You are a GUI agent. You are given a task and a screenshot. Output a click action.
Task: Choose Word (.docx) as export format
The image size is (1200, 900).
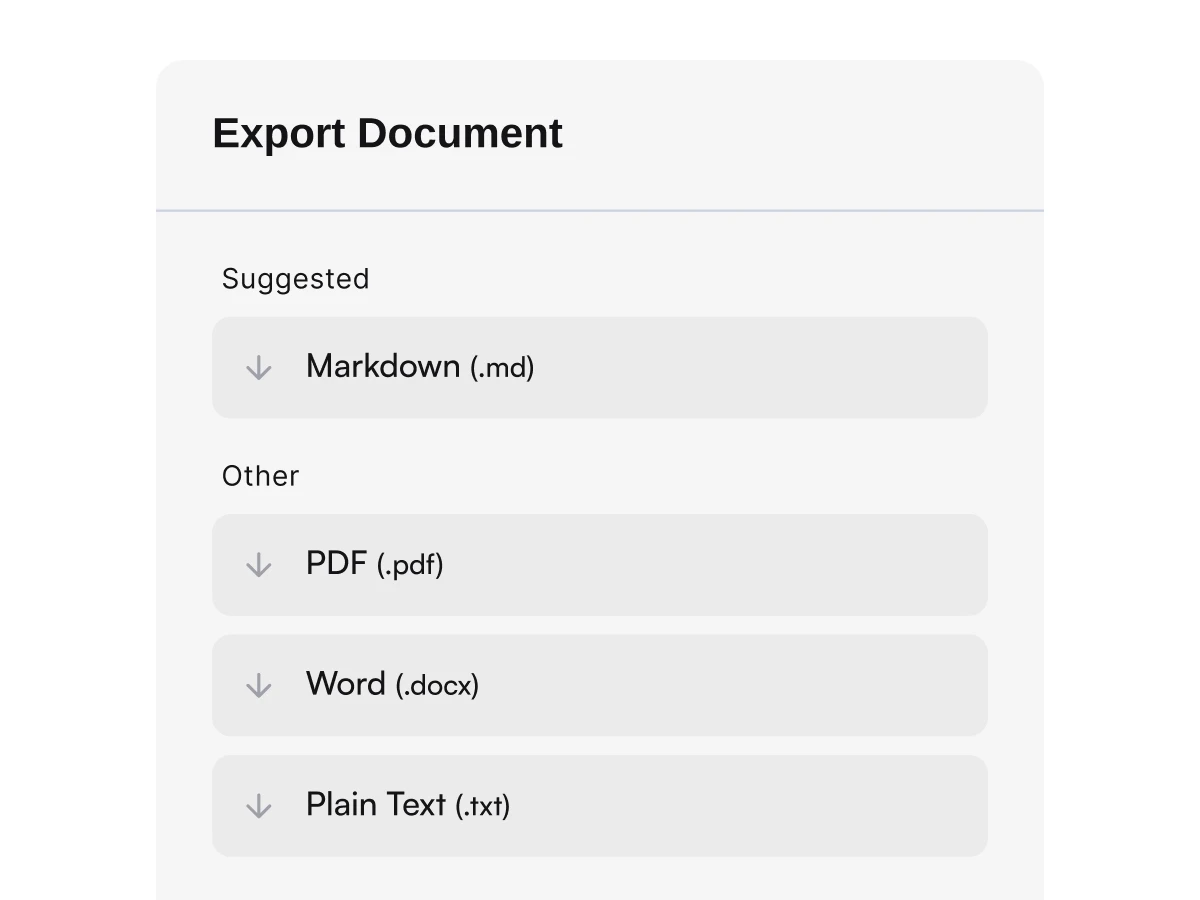(x=600, y=685)
